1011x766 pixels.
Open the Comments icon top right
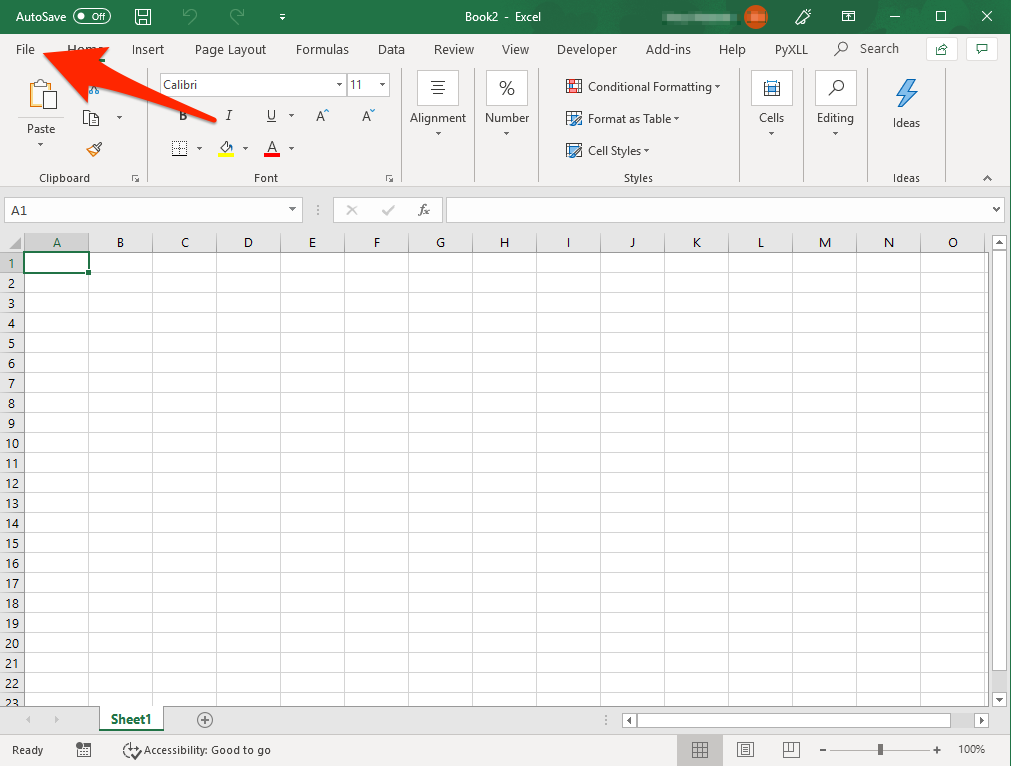tap(982, 50)
